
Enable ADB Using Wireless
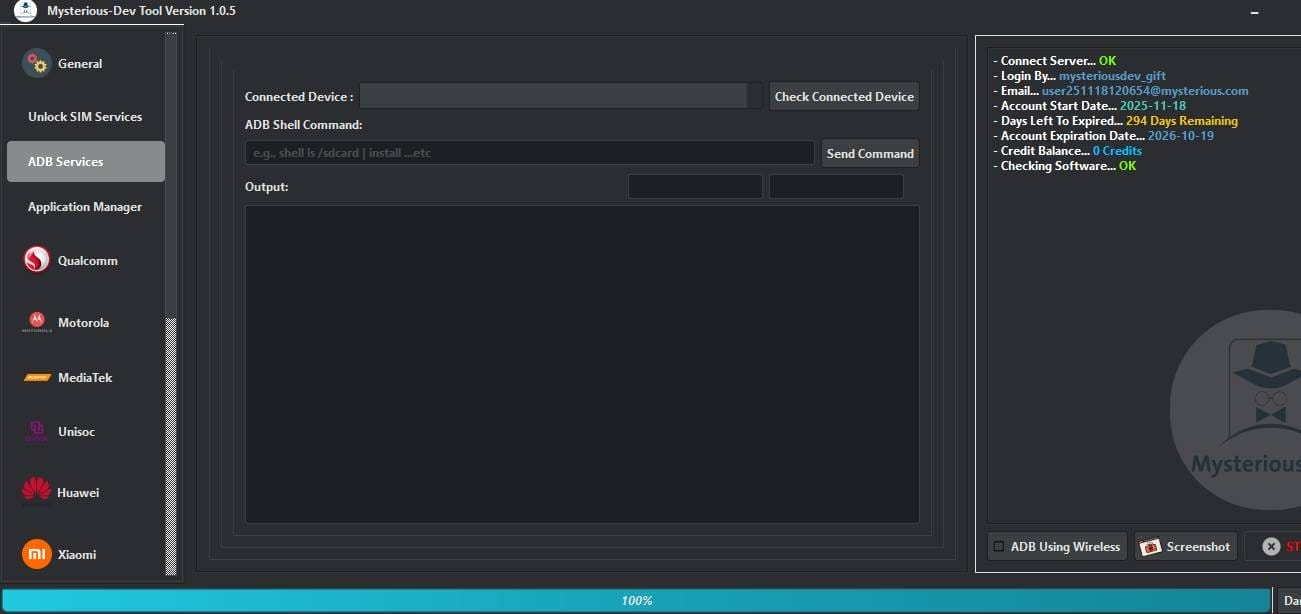pos(997,546)
